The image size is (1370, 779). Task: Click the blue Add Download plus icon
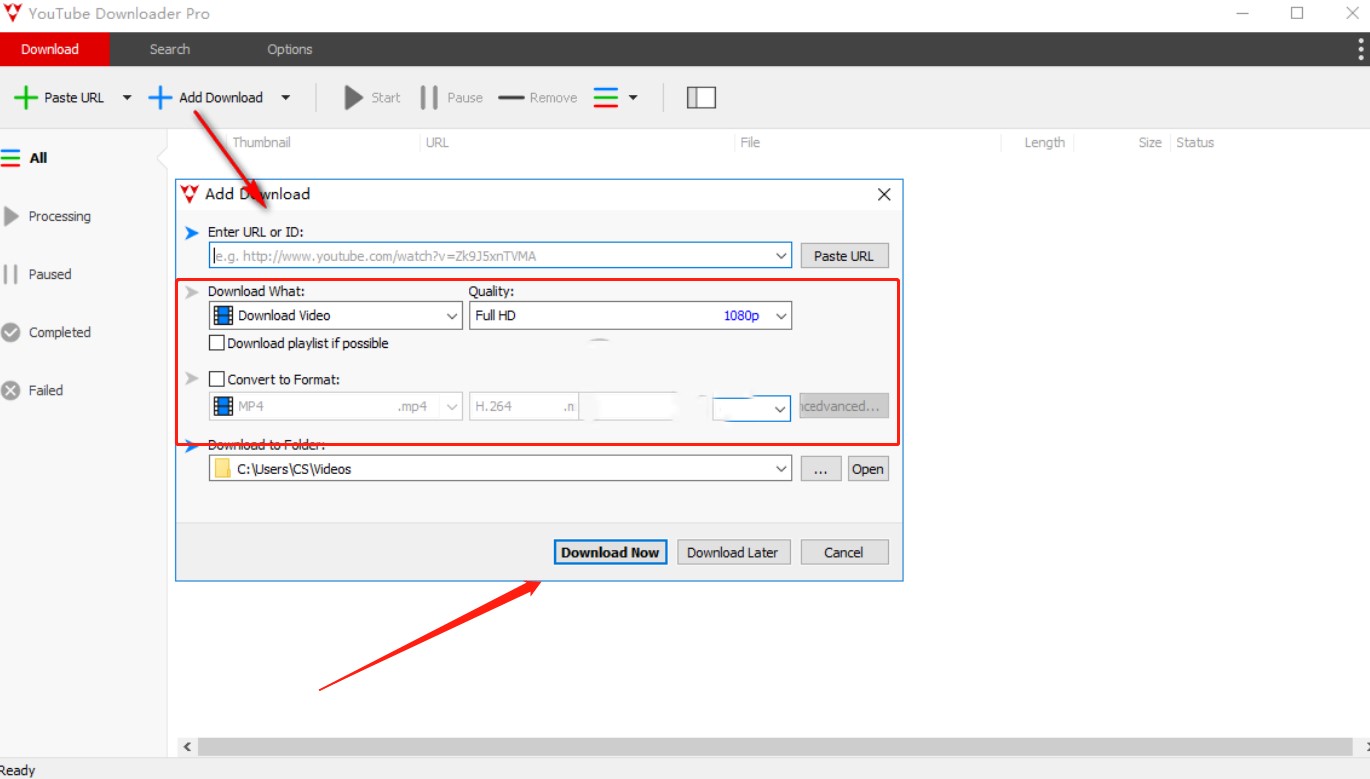(160, 98)
